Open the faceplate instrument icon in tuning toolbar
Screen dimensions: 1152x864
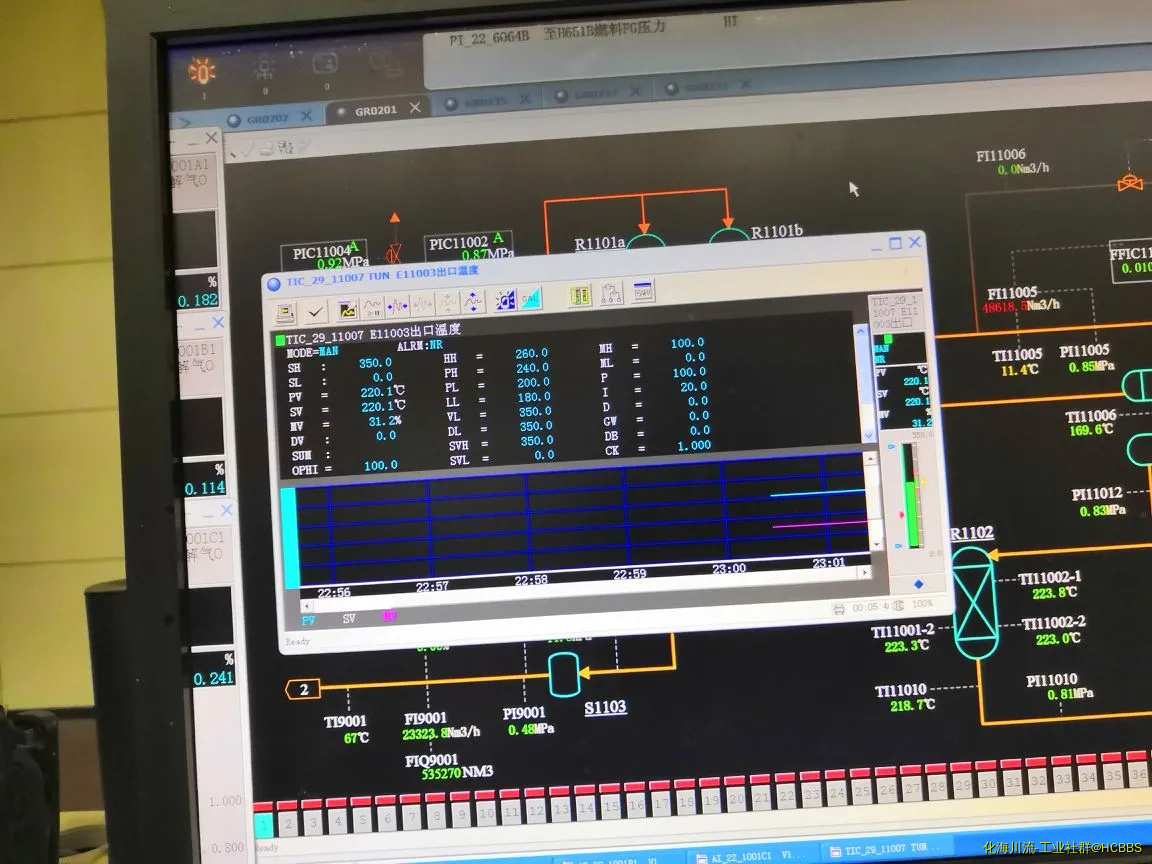580,295
